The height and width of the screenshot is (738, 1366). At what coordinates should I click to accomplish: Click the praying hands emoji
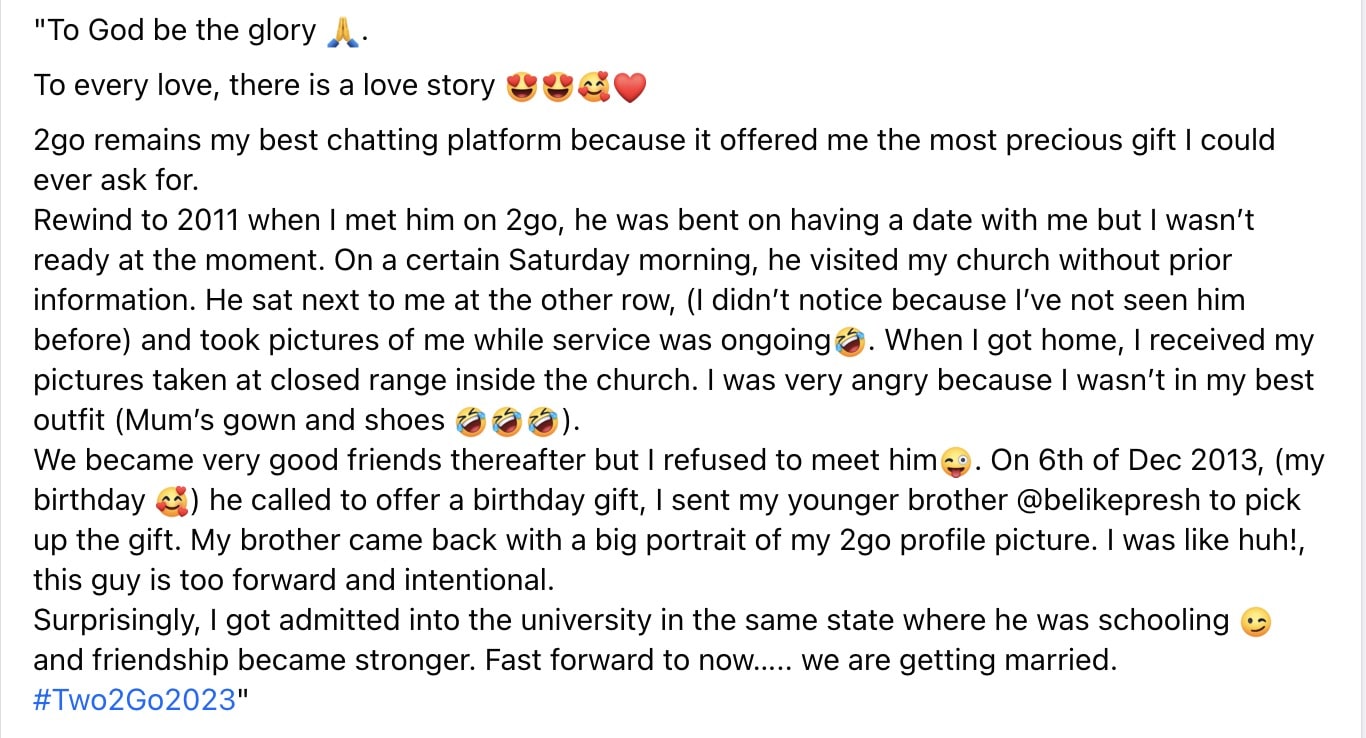[x=342, y=31]
